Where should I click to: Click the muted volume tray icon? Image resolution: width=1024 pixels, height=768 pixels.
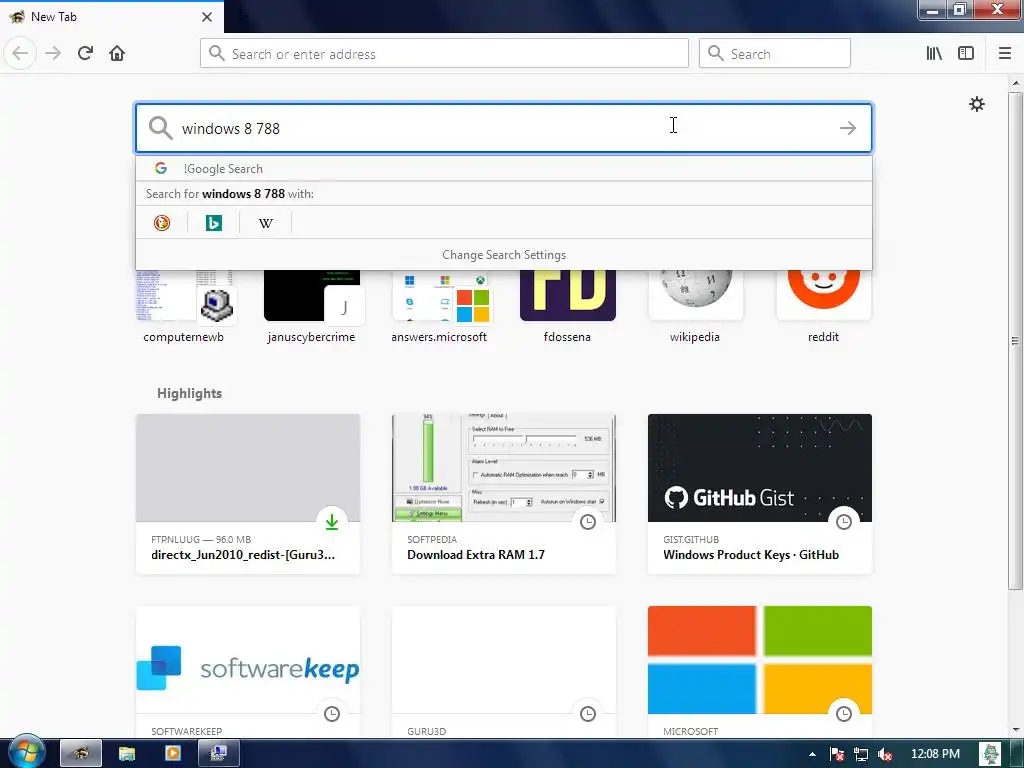[x=886, y=755]
